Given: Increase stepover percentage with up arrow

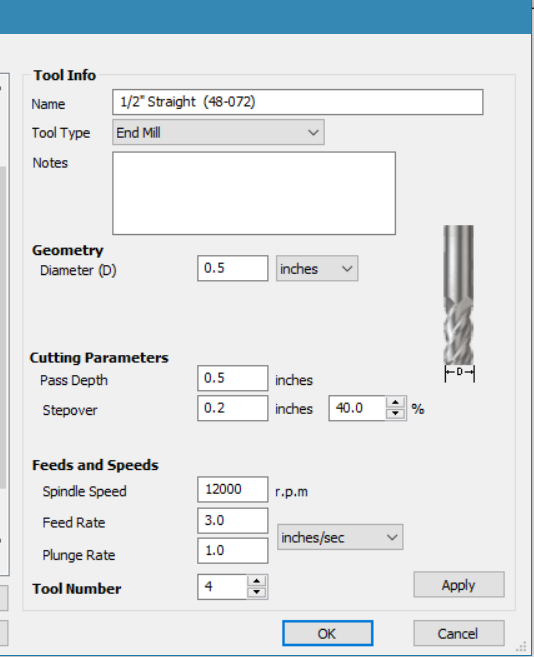Looking at the screenshot, I should (x=395, y=402).
